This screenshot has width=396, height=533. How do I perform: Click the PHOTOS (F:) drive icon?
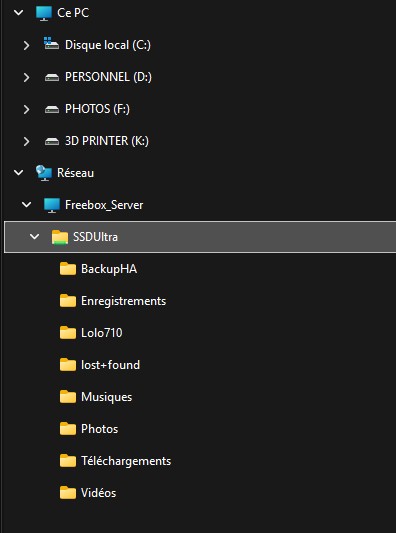(52, 110)
